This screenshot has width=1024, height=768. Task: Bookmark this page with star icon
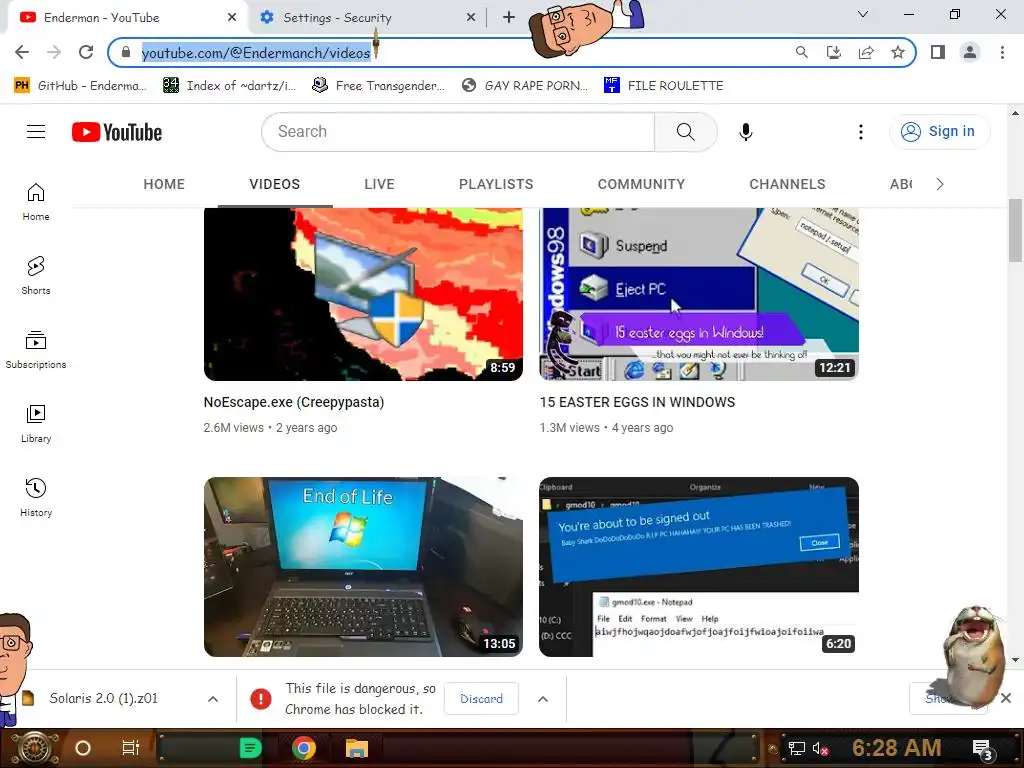[x=898, y=52]
